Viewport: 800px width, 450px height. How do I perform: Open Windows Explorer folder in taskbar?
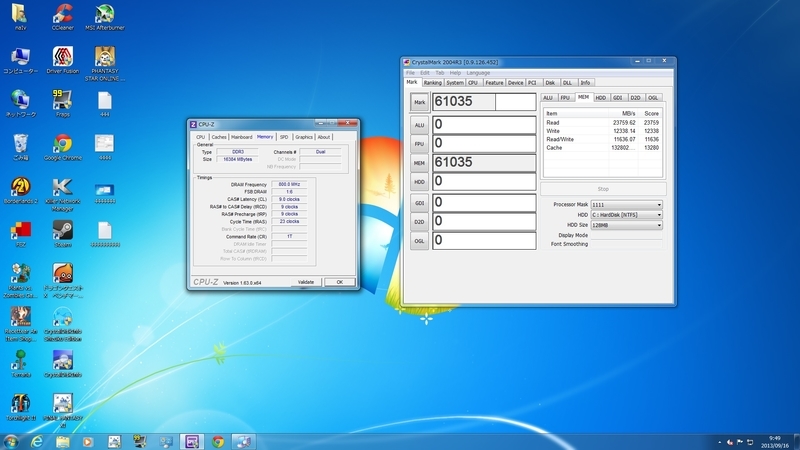coord(63,441)
